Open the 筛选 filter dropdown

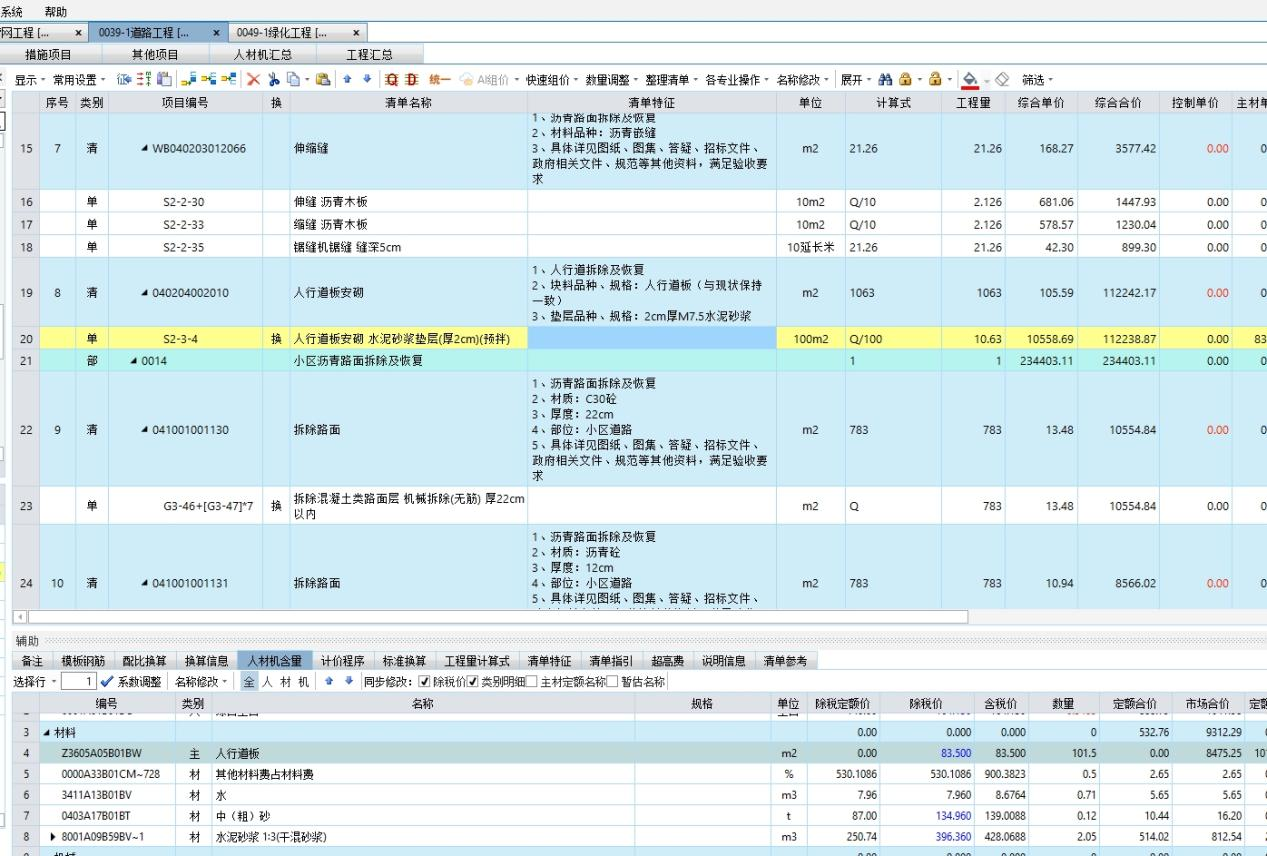click(x=1036, y=80)
